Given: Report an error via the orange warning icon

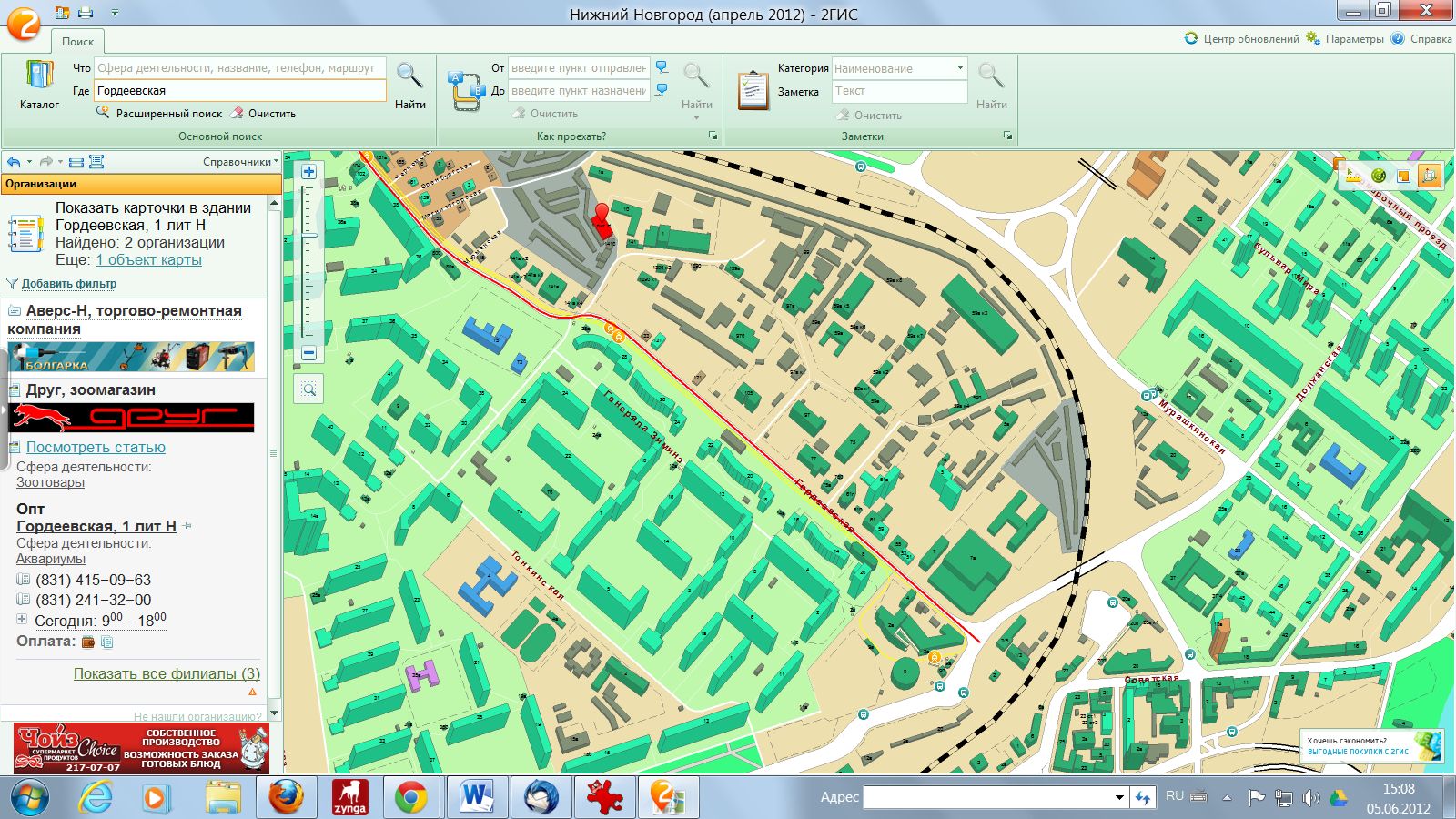Looking at the screenshot, I should [x=252, y=693].
